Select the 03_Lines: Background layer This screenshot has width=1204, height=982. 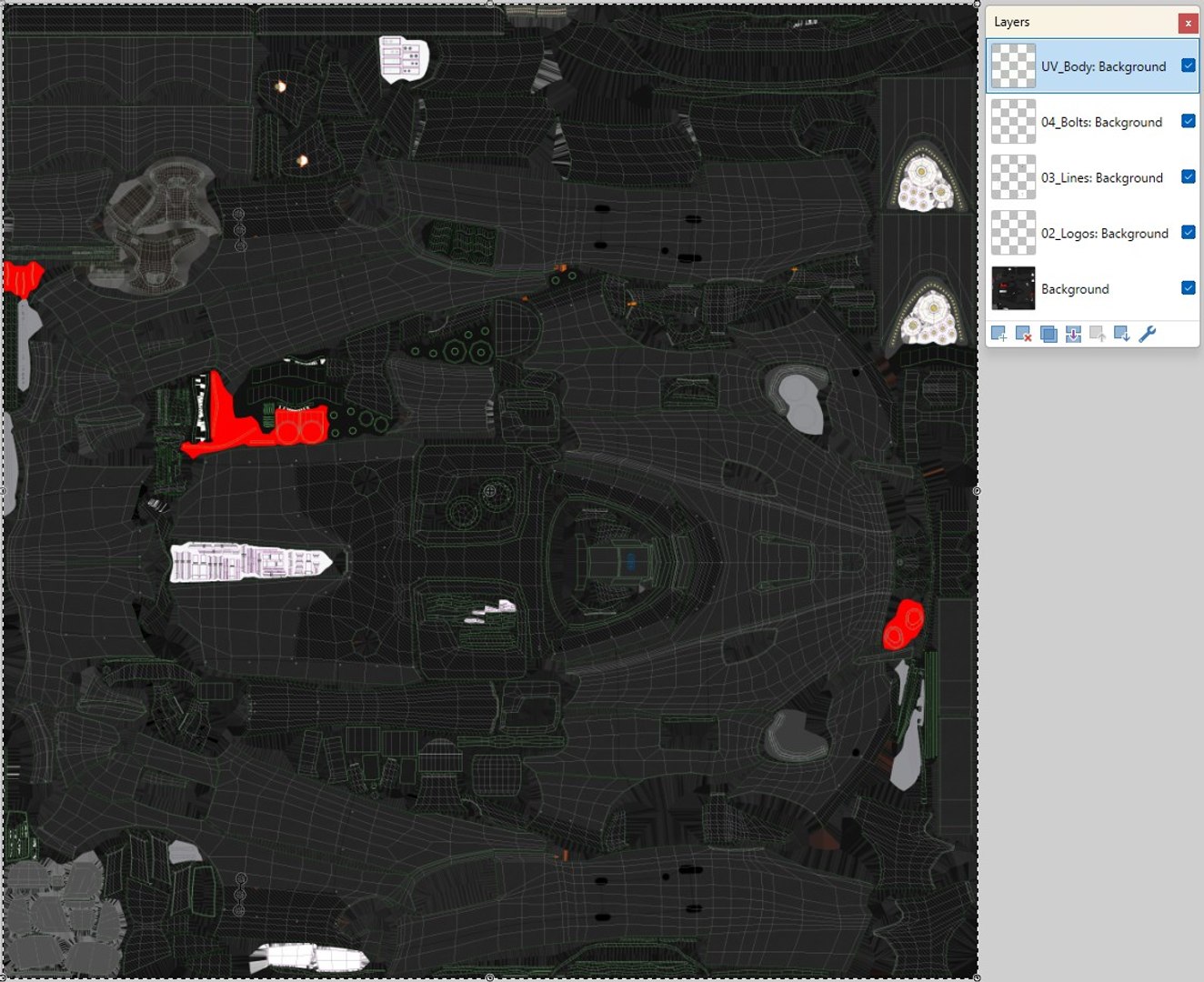pyautogui.click(x=1093, y=177)
